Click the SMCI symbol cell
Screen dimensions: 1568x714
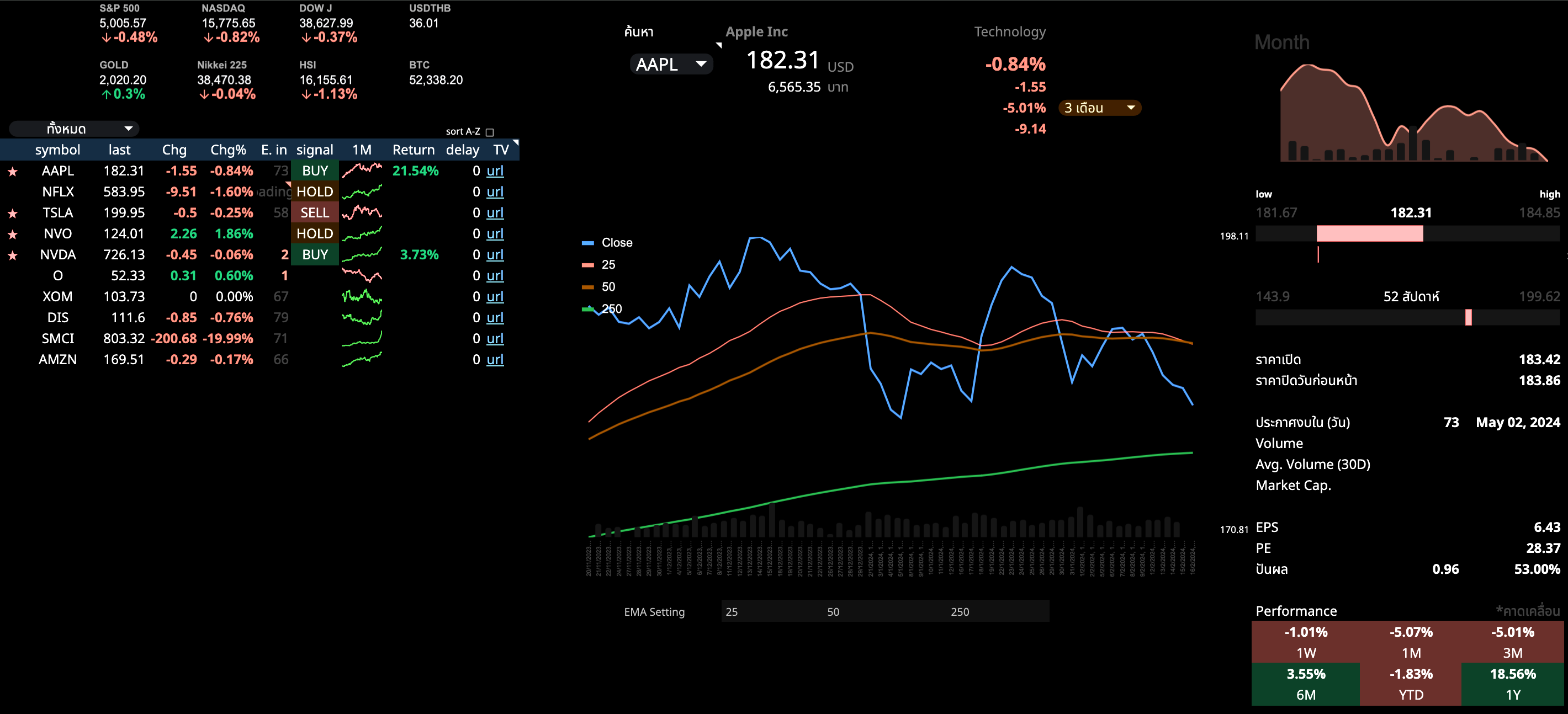58,339
